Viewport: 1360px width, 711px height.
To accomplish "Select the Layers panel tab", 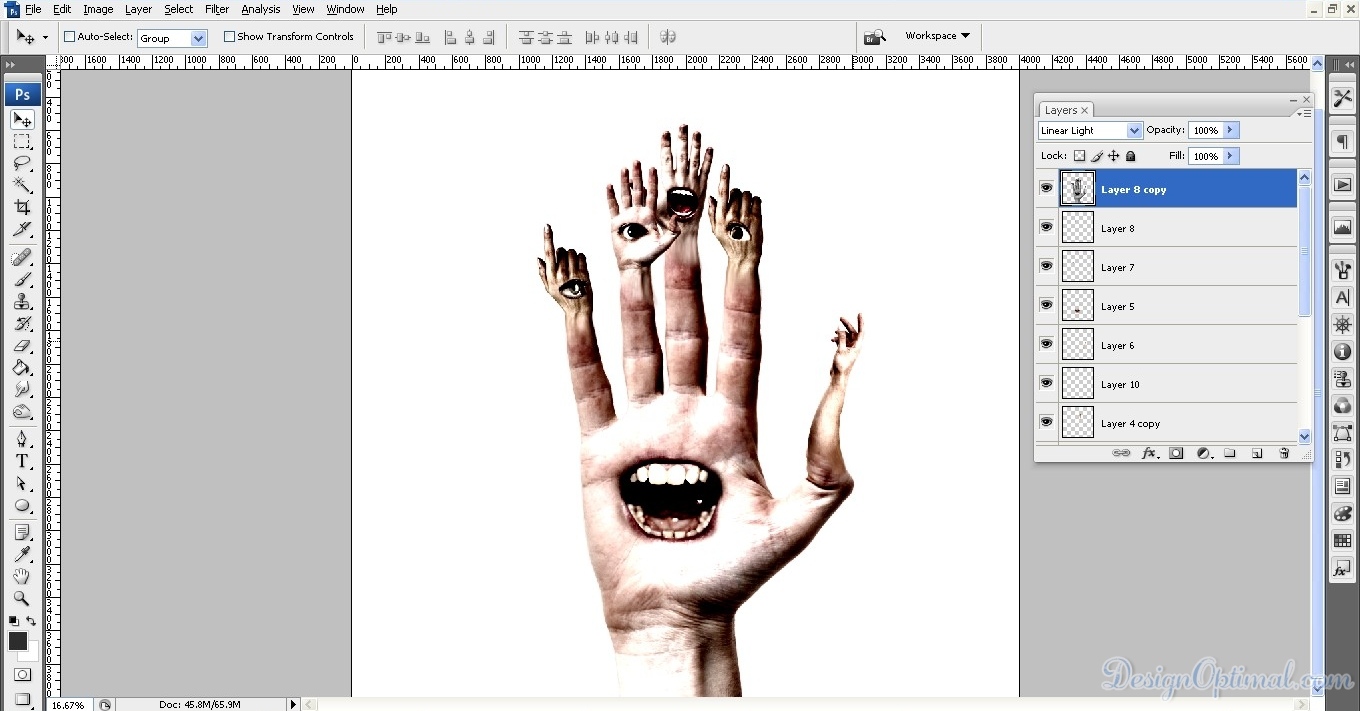I will [x=1066, y=110].
